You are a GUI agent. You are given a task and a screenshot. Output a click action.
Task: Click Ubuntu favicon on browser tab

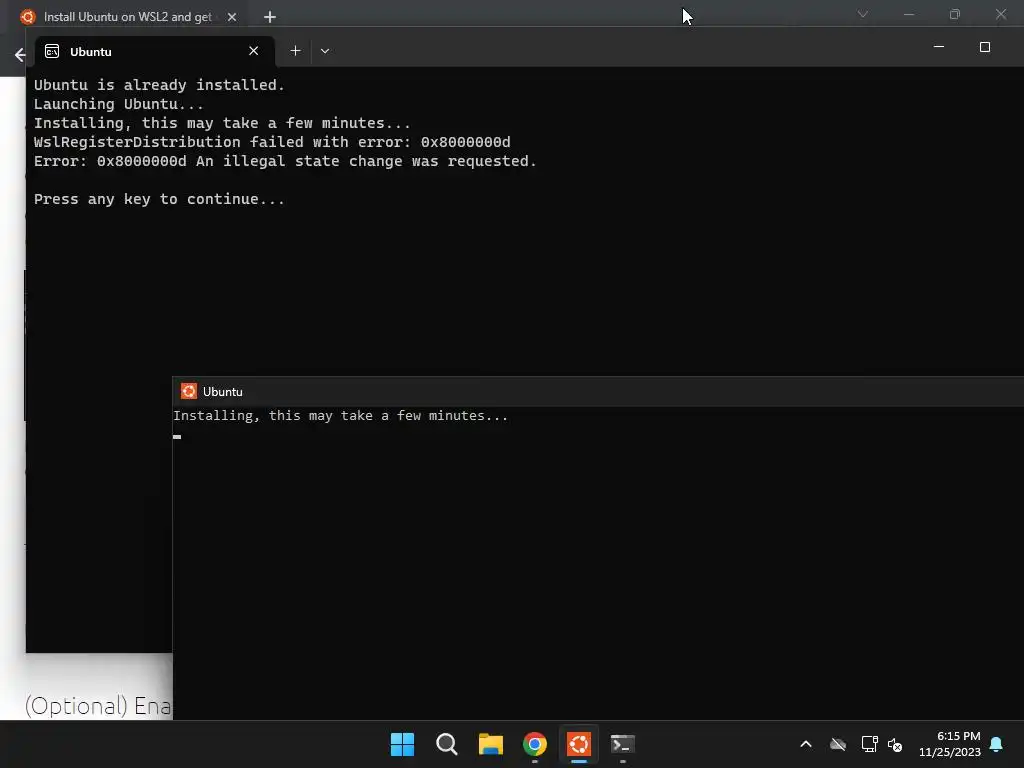[x=27, y=17]
